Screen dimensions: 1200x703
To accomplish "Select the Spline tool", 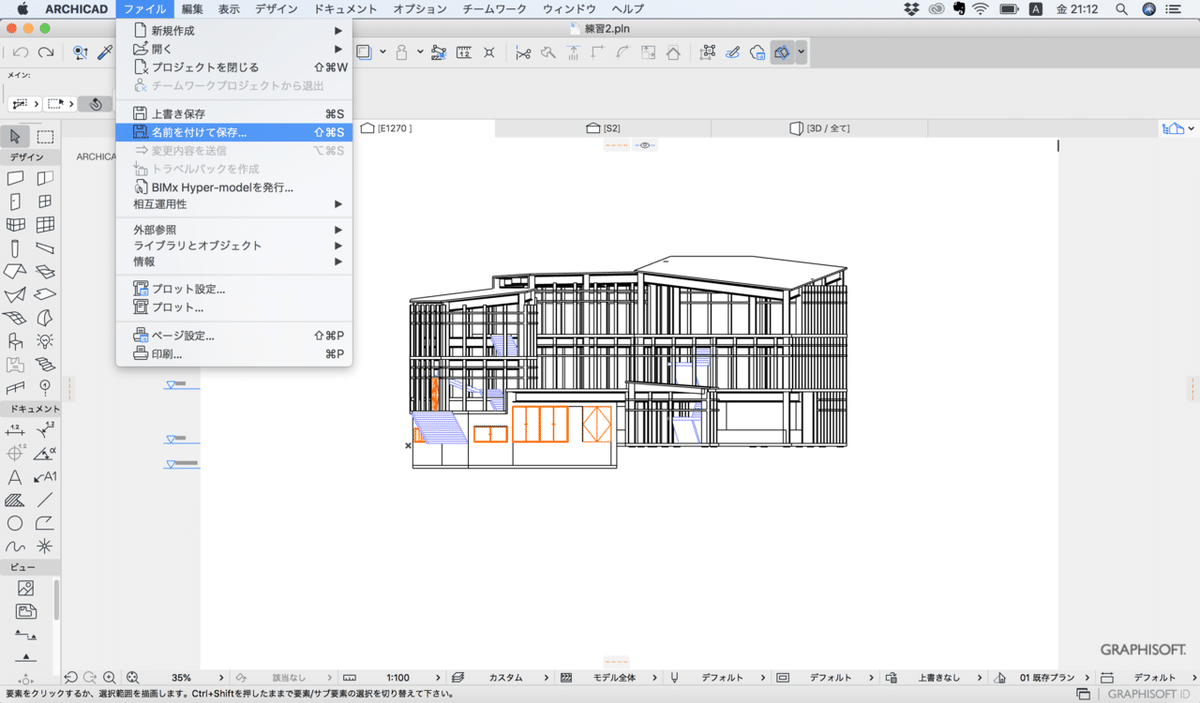I will 15,546.
